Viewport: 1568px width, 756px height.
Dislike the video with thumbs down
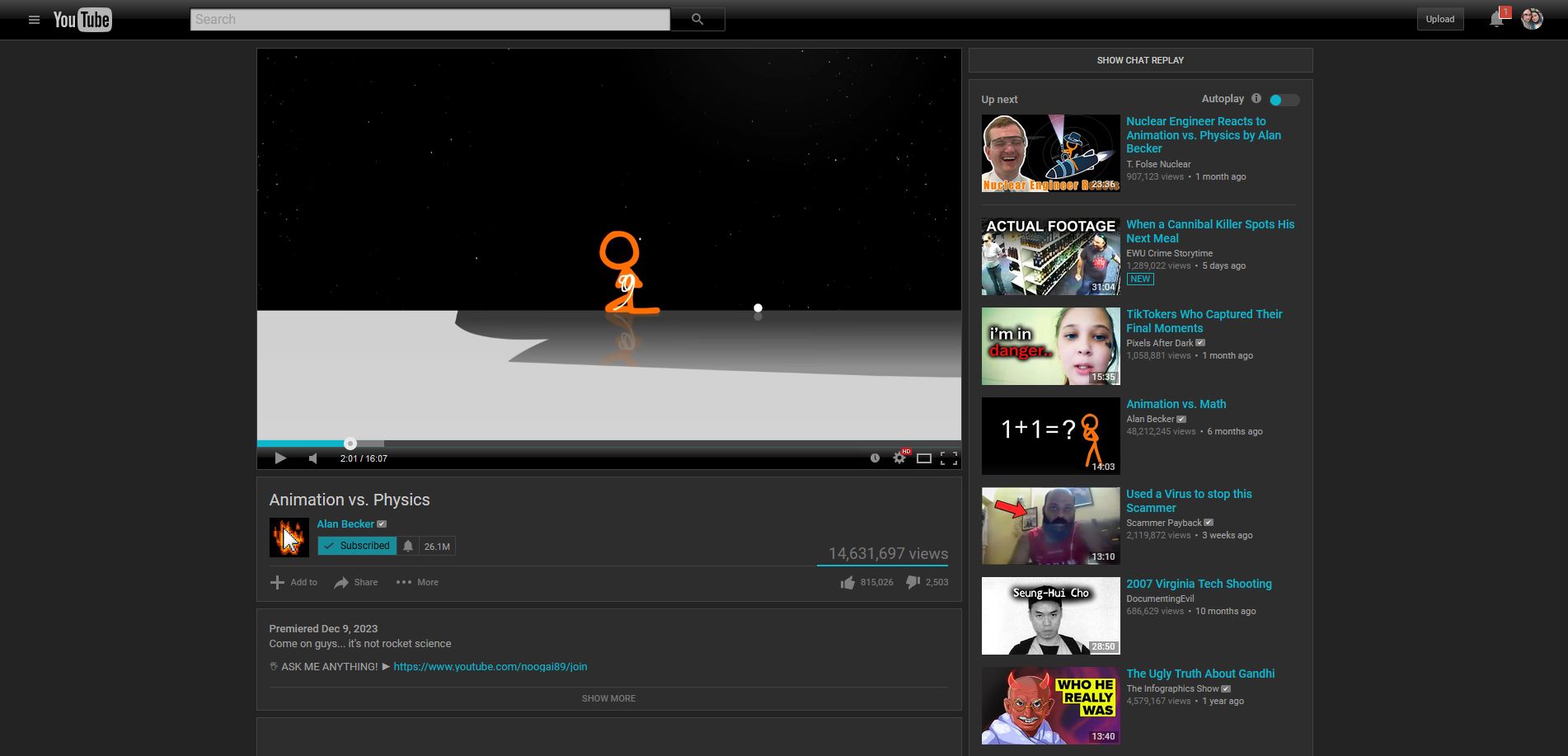point(913,582)
